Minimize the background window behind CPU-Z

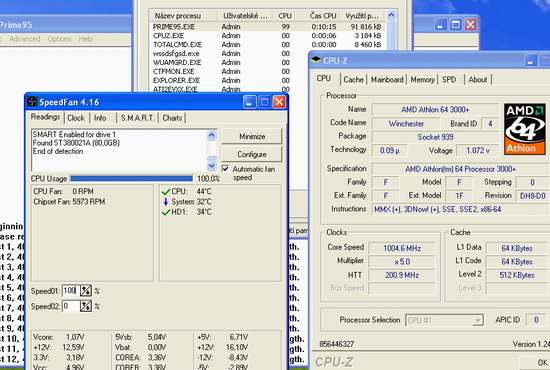point(441,25)
